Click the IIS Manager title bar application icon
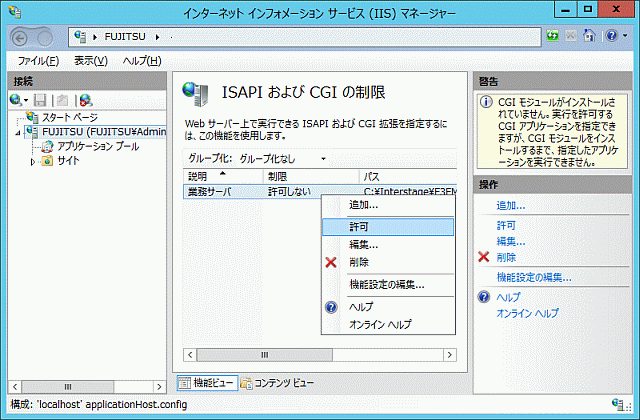Screen dimensions: 640x420 [14, 12]
